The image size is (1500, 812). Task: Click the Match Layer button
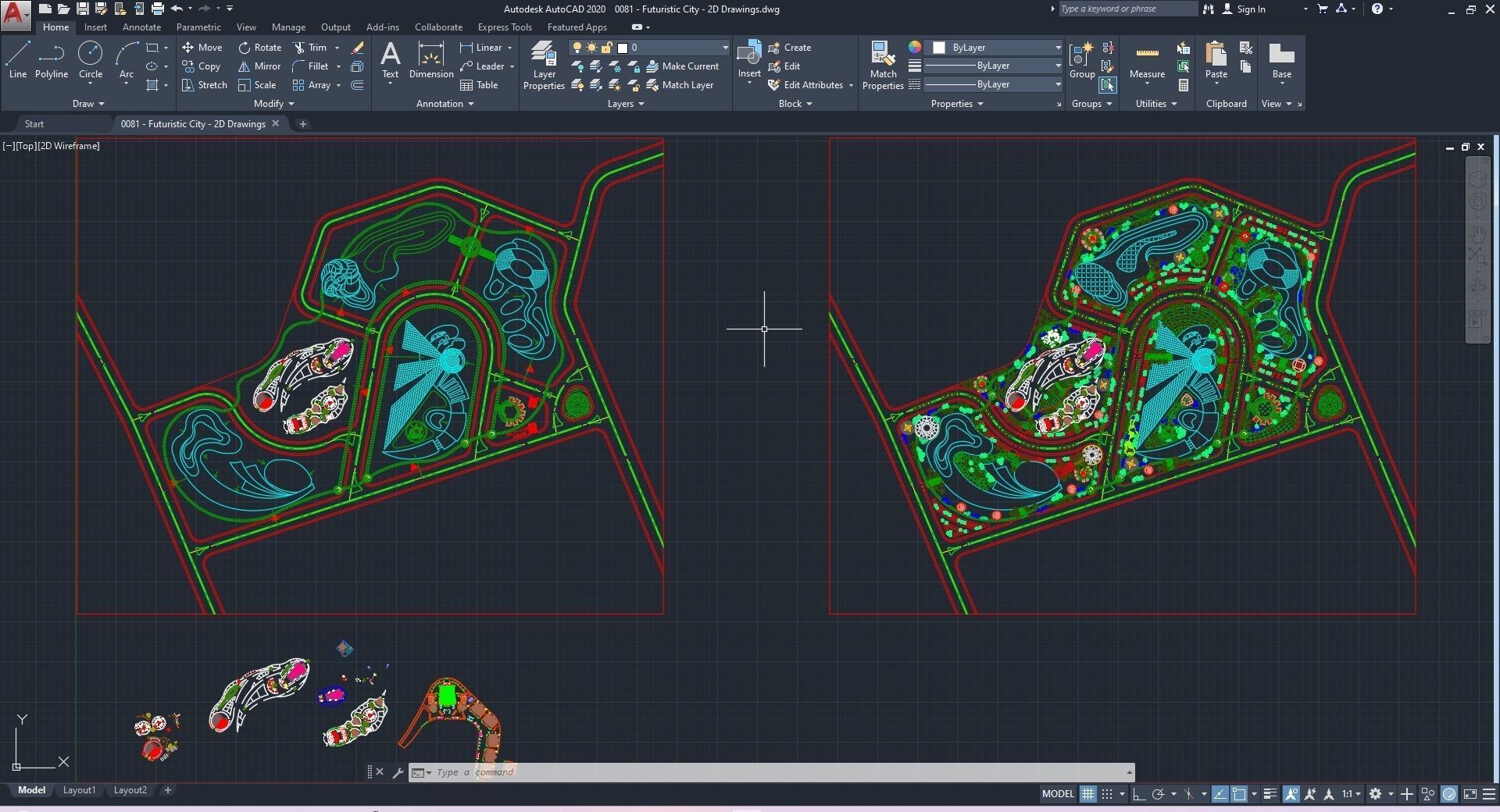coord(680,85)
